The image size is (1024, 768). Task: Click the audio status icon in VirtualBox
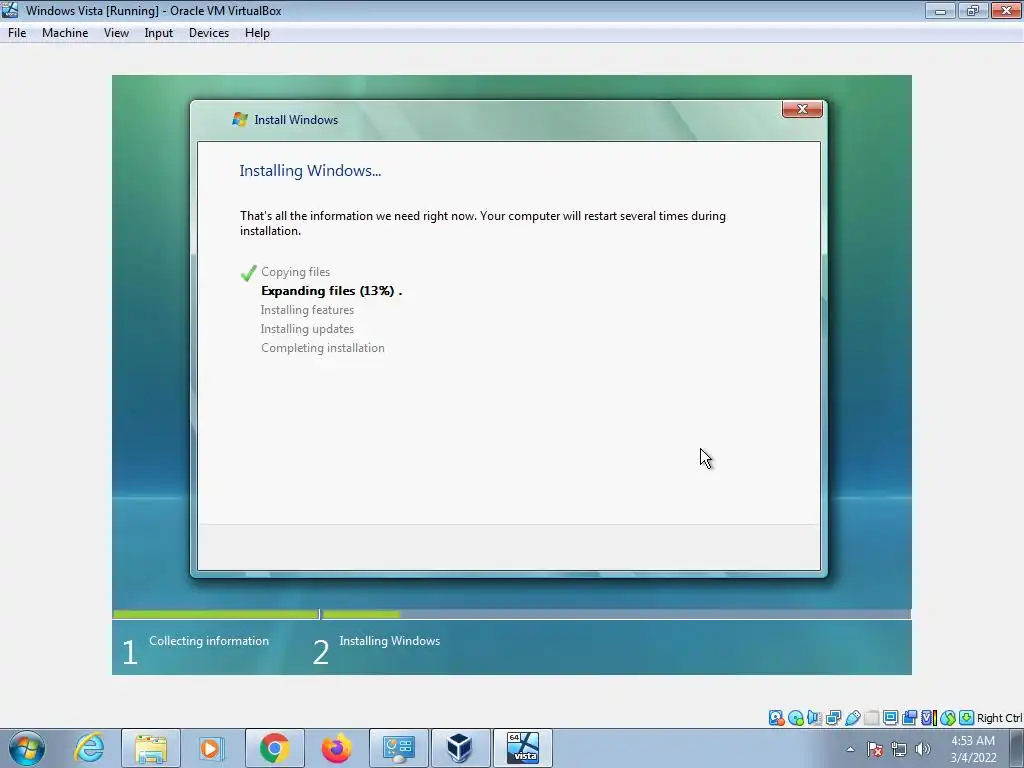click(x=814, y=718)
